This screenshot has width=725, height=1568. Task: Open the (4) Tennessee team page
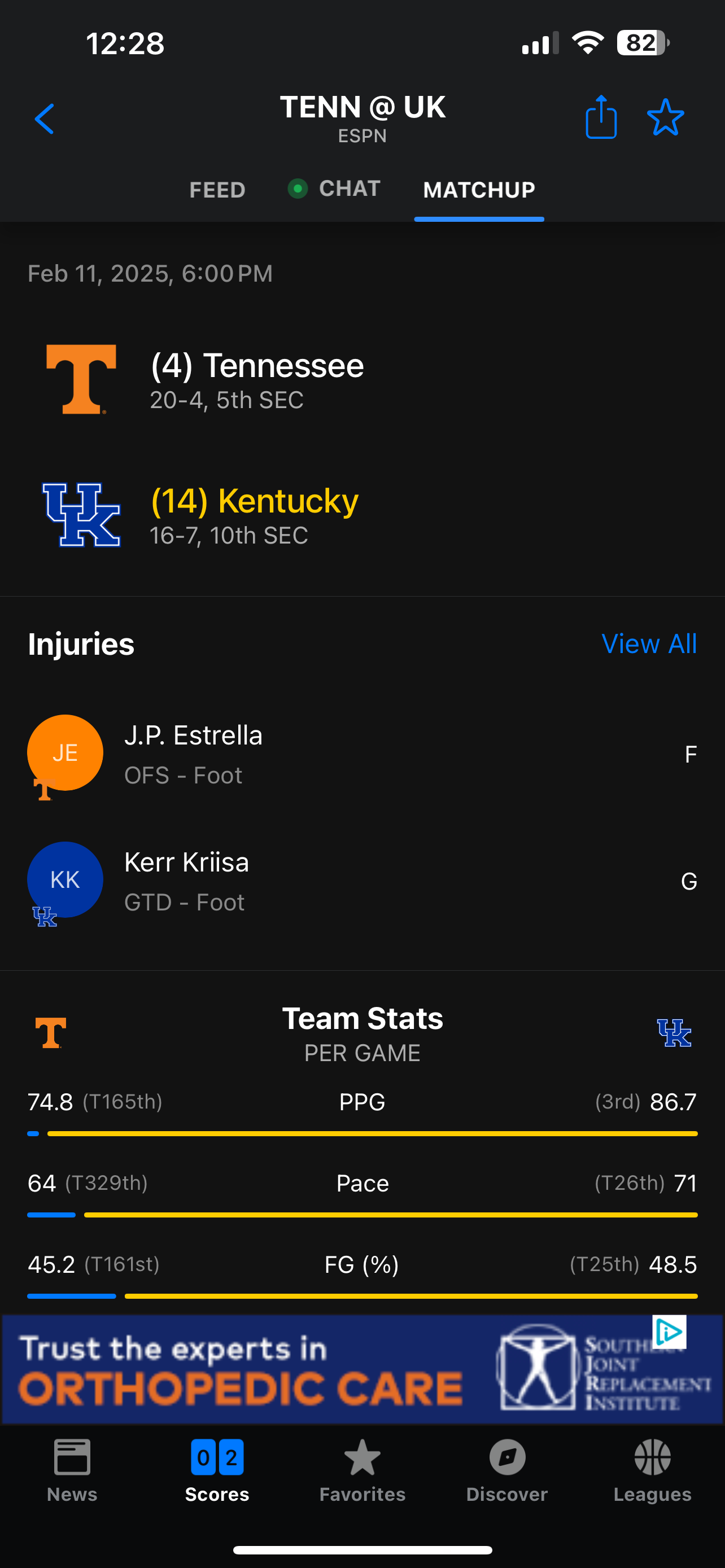(x=257, y=366)
